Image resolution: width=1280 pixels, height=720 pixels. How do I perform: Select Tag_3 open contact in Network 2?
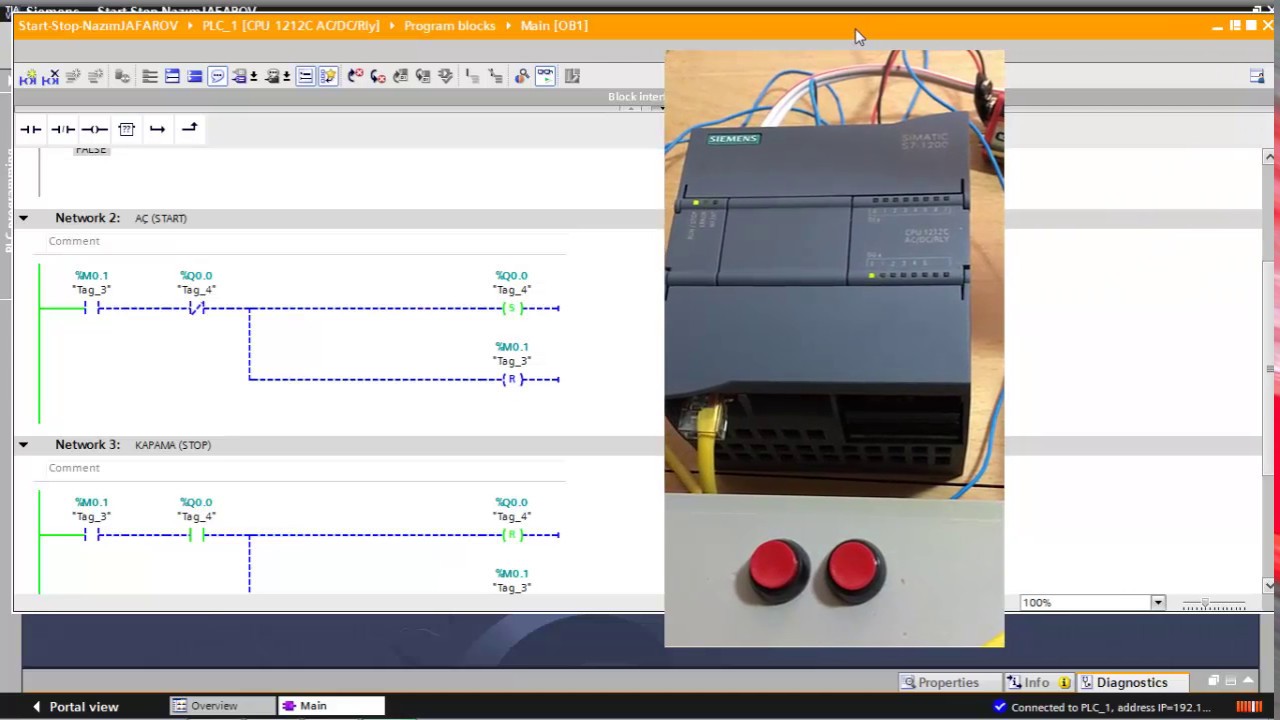pyautogui.click(x=91, y=308)
